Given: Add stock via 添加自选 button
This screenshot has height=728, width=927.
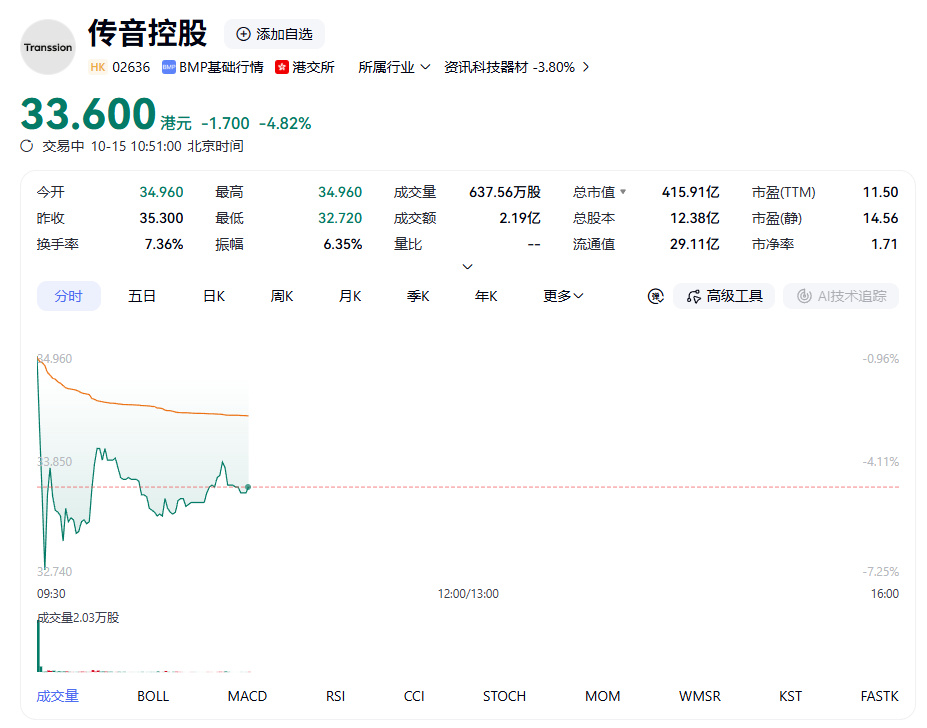Looking at the screenshot, I should [274, 34].
